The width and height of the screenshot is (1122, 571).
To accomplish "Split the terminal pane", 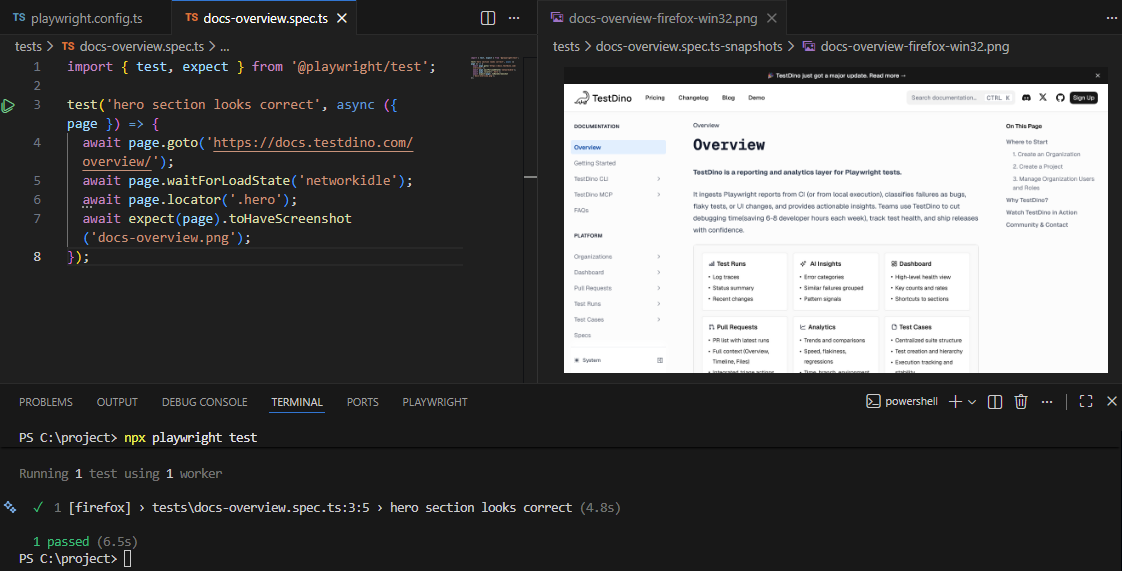I will (x=995, y=401).
